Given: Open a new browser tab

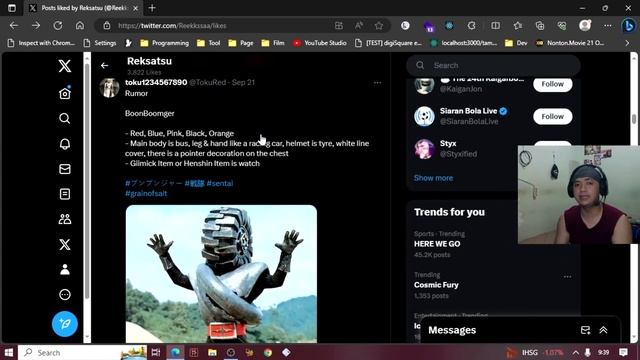Looking at the screenshot, I should [x=152, y=8].
